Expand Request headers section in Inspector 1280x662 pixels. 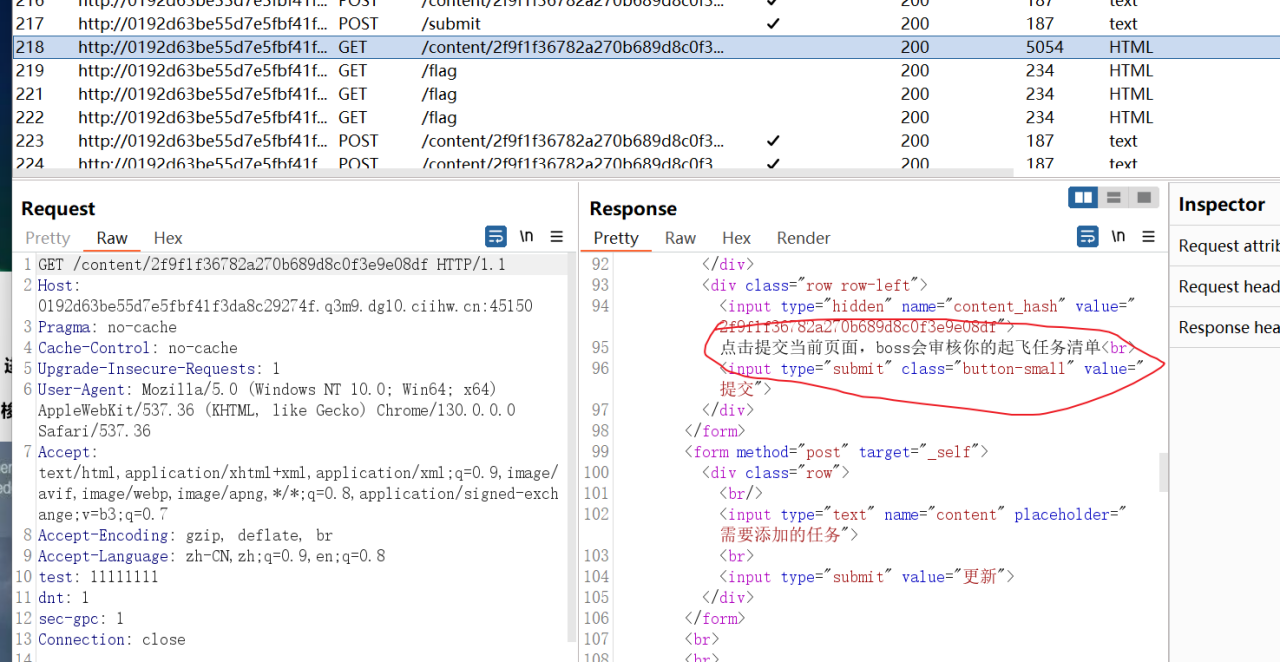click(x=1228, y=287)
